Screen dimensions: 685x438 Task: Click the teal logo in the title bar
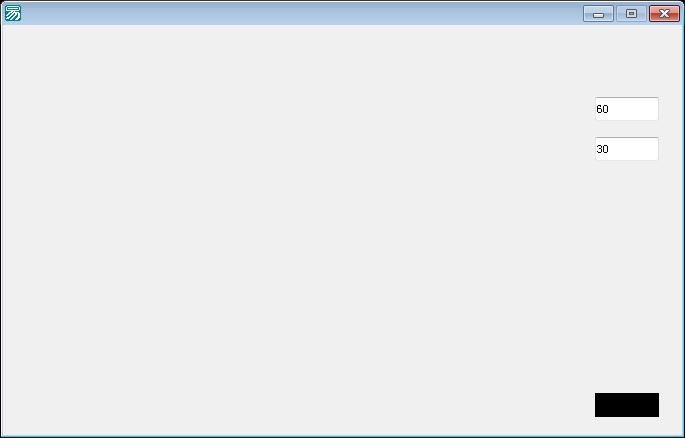pyautogui.click(x=13, y=13)
